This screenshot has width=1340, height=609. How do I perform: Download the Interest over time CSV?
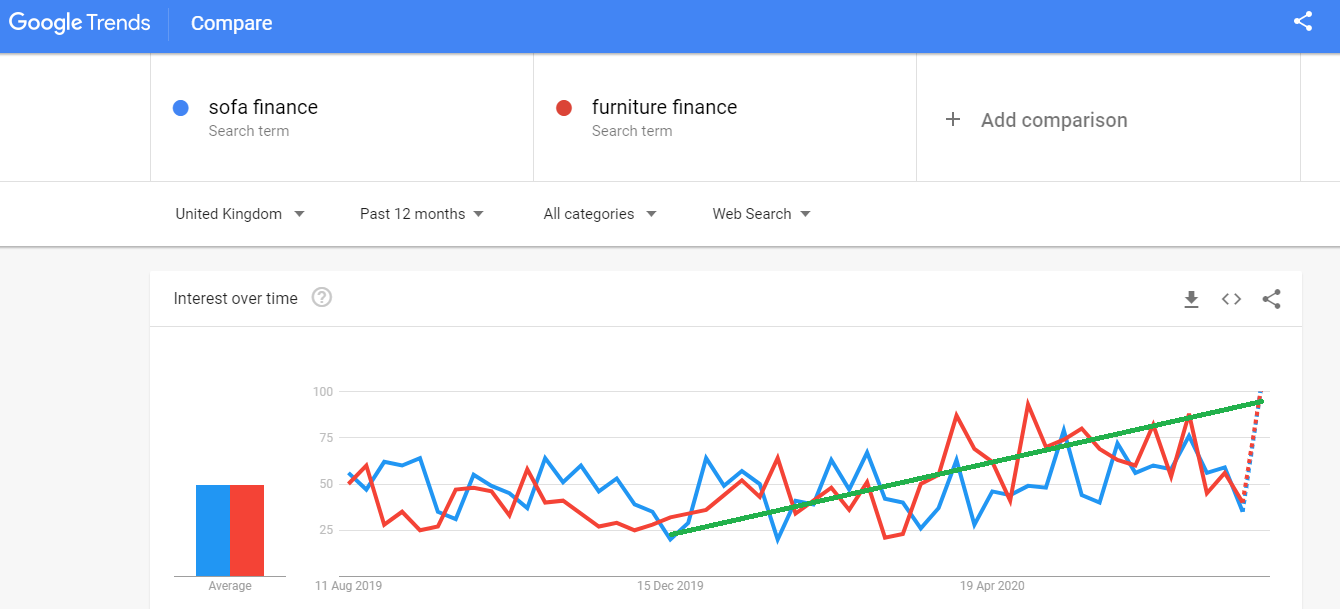[x=1191, y=299]
